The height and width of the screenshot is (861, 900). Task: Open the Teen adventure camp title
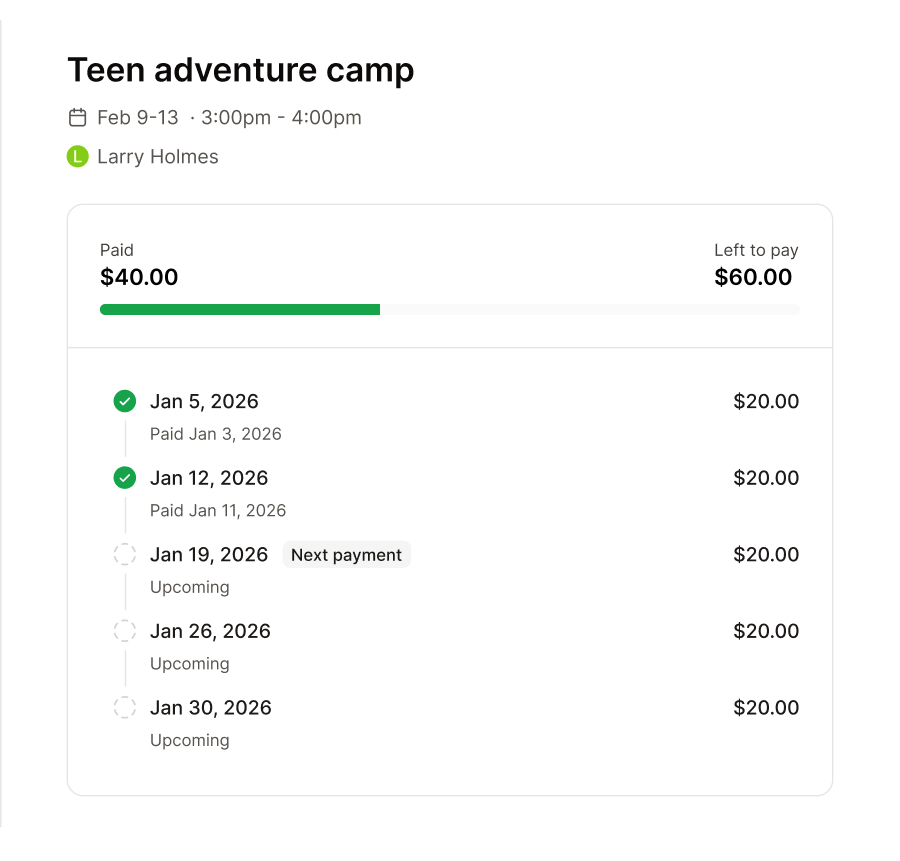tap(240, 70)
